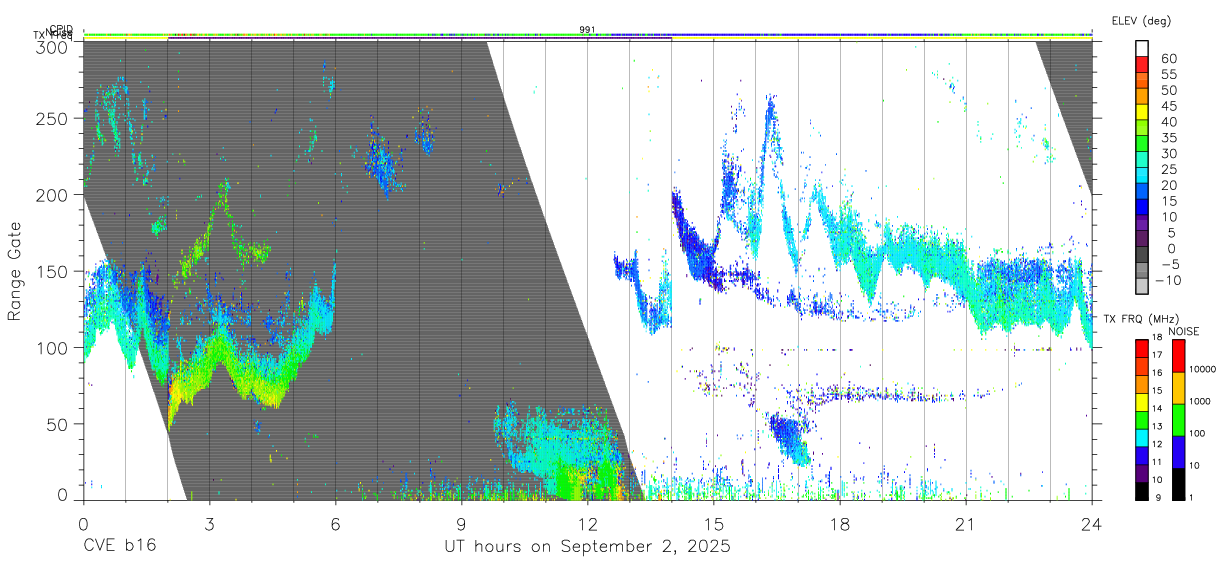Click the '20' label on the ELEV scale
Screen dimensions: 1228x567
point(1169,186)
